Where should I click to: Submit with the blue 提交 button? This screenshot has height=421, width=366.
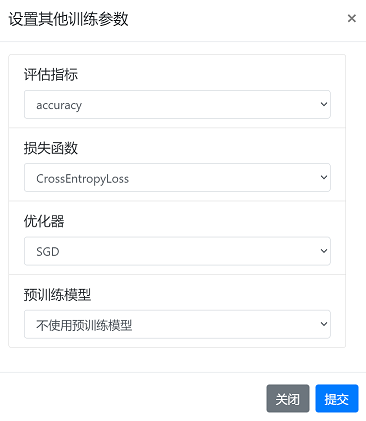pyautogui.click(x=337, y=399)
